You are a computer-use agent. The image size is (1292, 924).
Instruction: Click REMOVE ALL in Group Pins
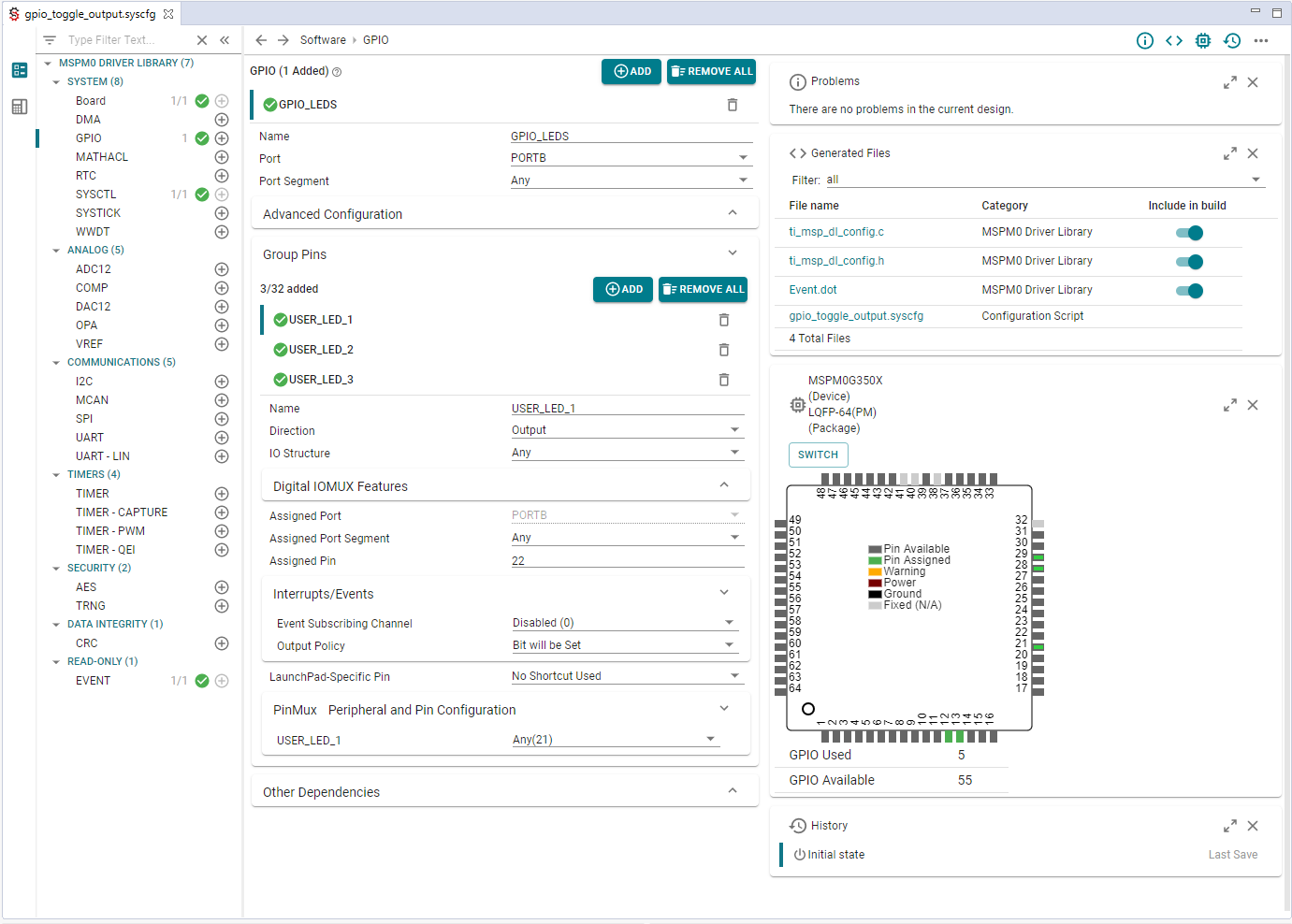click(703, 290)
